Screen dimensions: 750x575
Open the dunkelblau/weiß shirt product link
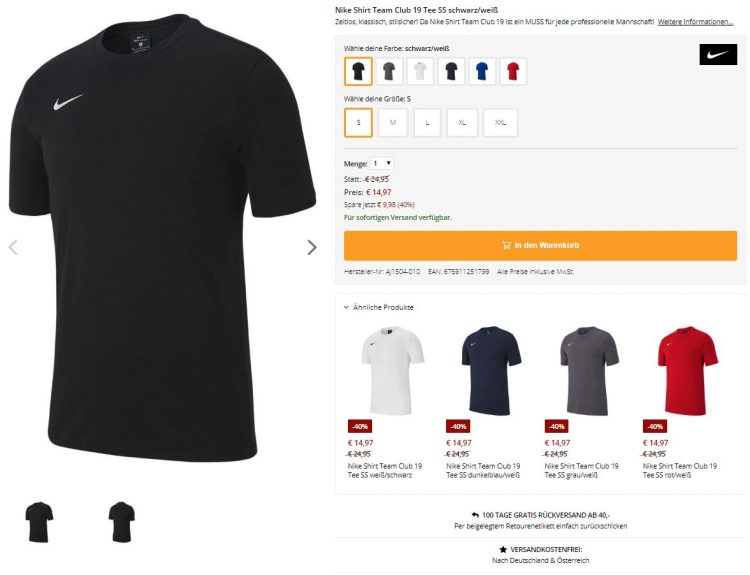(x=483, y=470)
